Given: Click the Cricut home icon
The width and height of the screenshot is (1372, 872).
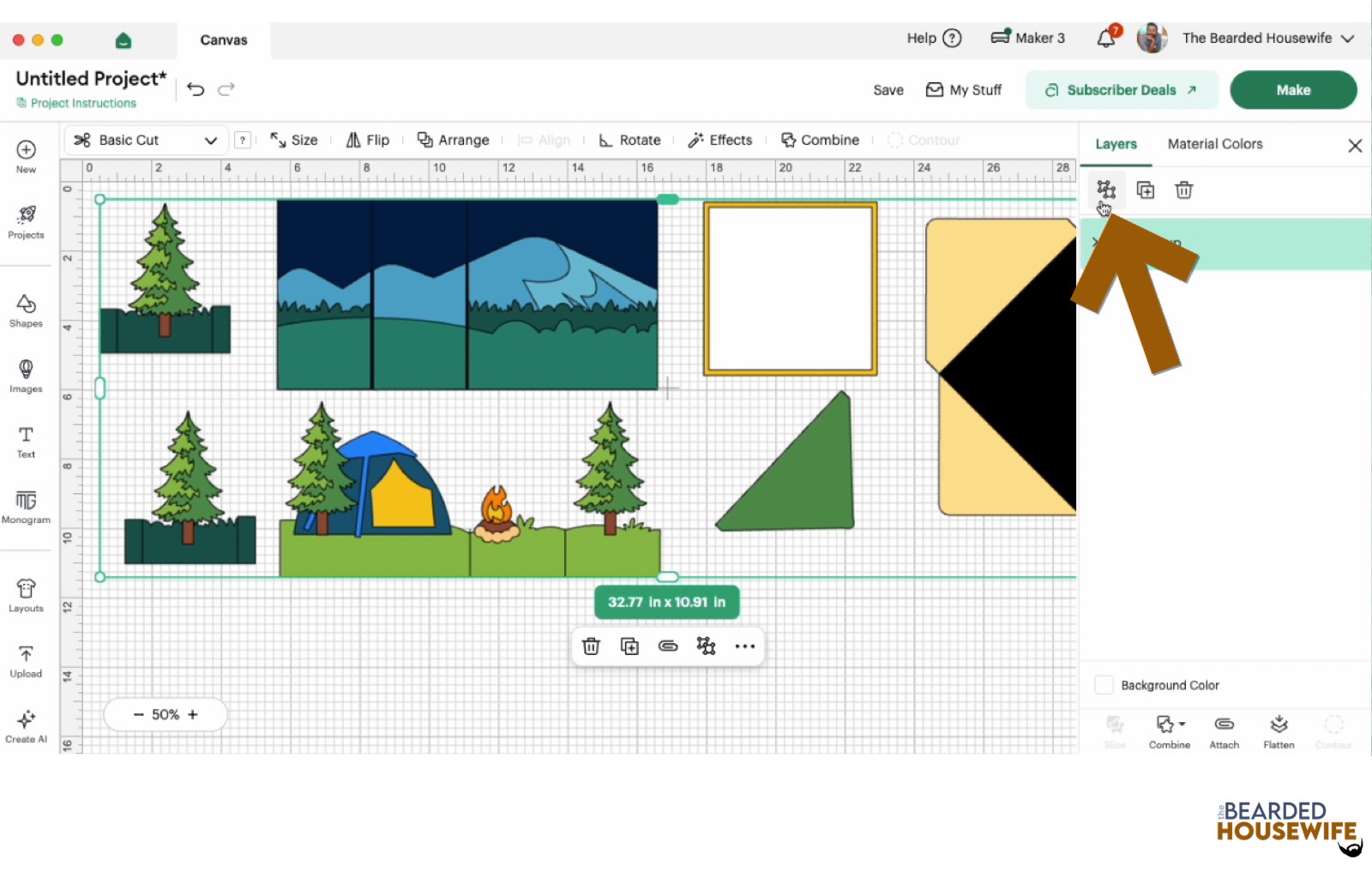Looking at the screenshot, I should coord(123,40).
